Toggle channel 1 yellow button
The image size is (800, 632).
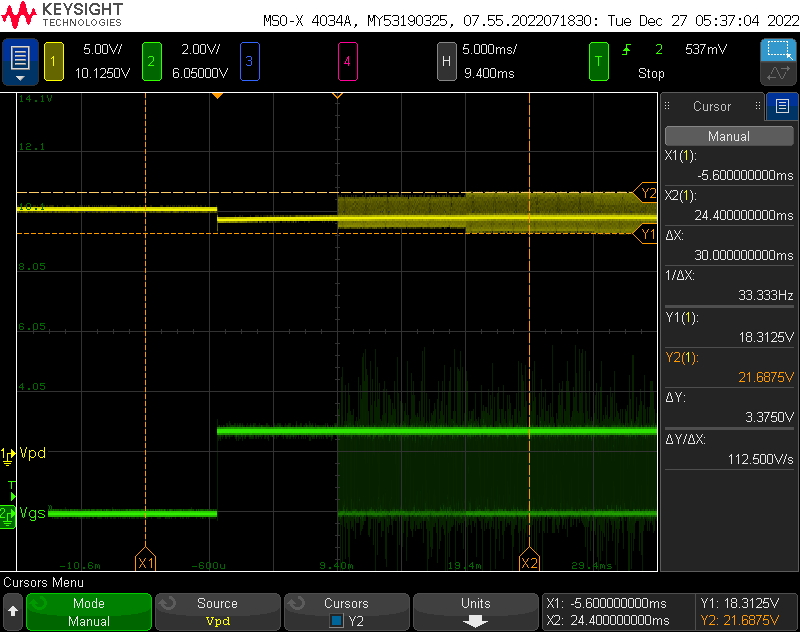pyautogui.click(x=53, y=62)
